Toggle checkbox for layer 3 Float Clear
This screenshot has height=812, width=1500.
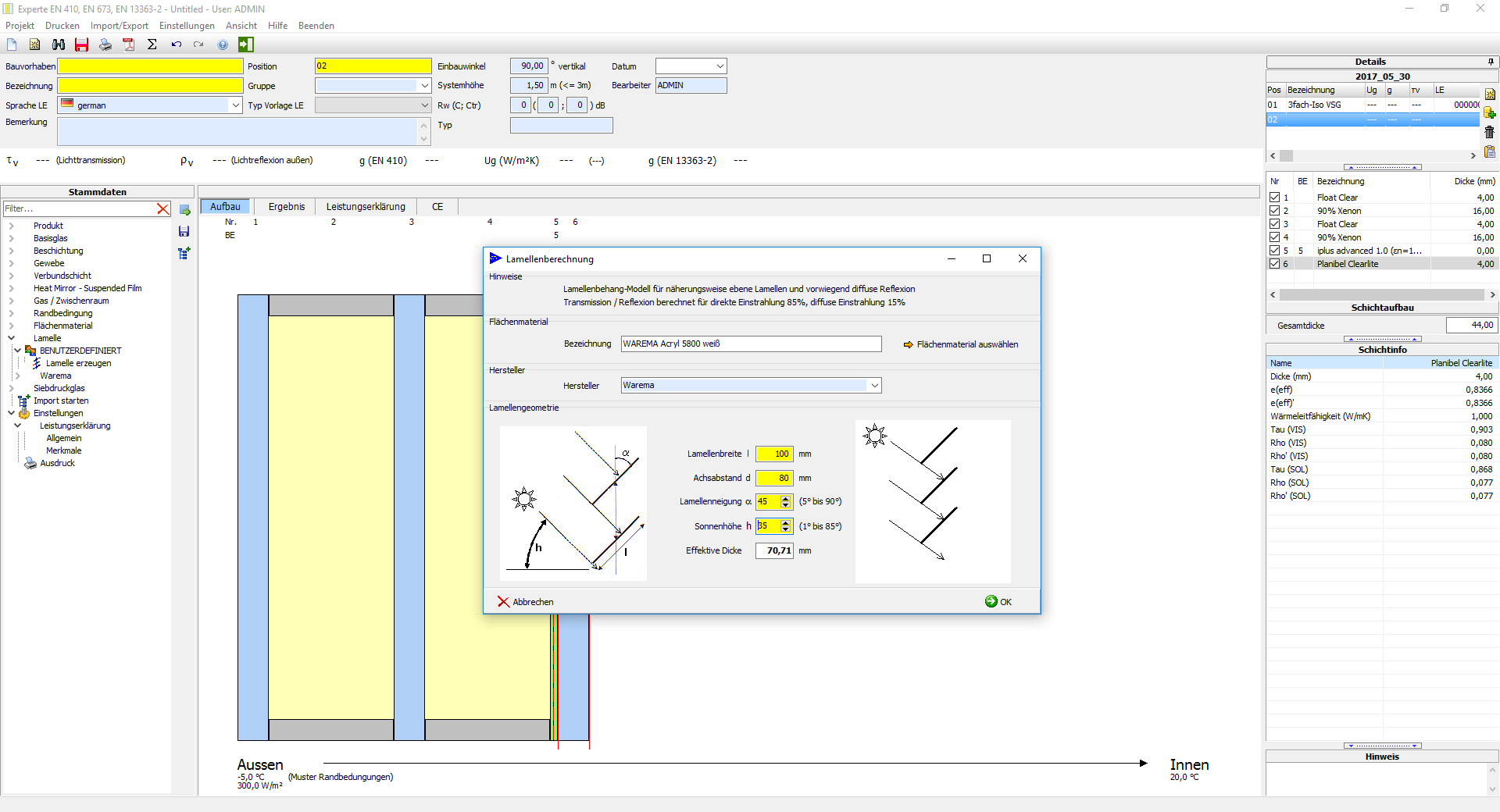(1274, 224)
